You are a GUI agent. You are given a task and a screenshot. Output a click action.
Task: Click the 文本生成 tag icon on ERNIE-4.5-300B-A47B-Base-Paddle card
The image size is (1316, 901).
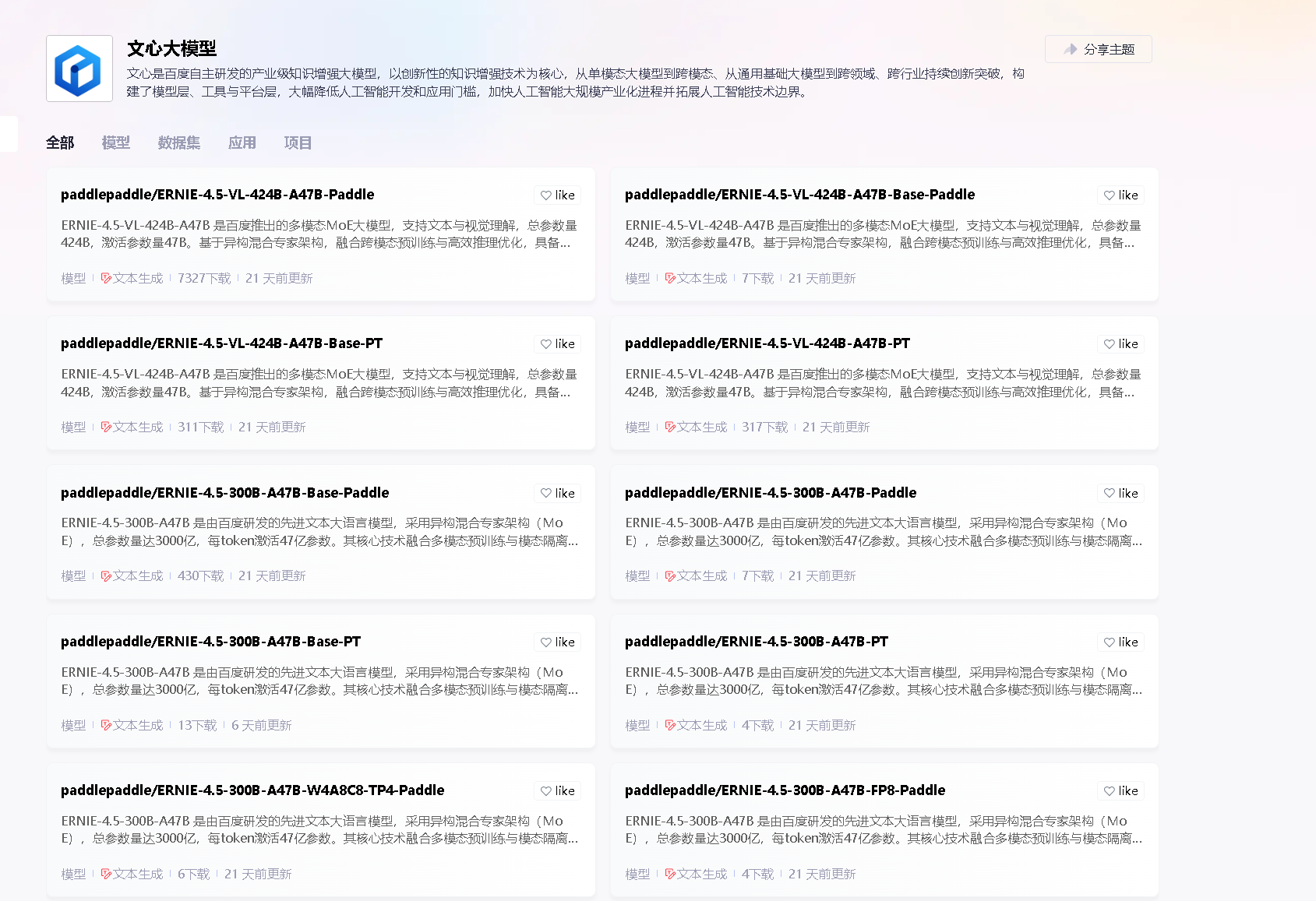point(106,575)
